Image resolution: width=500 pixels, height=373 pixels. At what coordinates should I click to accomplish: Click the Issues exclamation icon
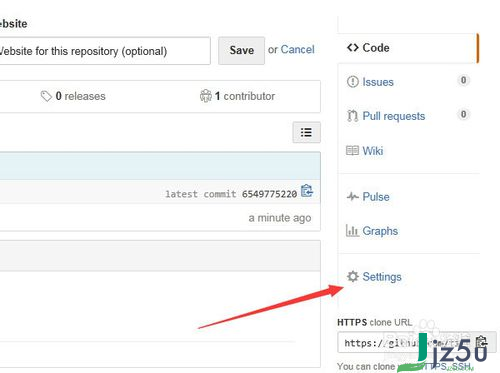pos(353,82)
